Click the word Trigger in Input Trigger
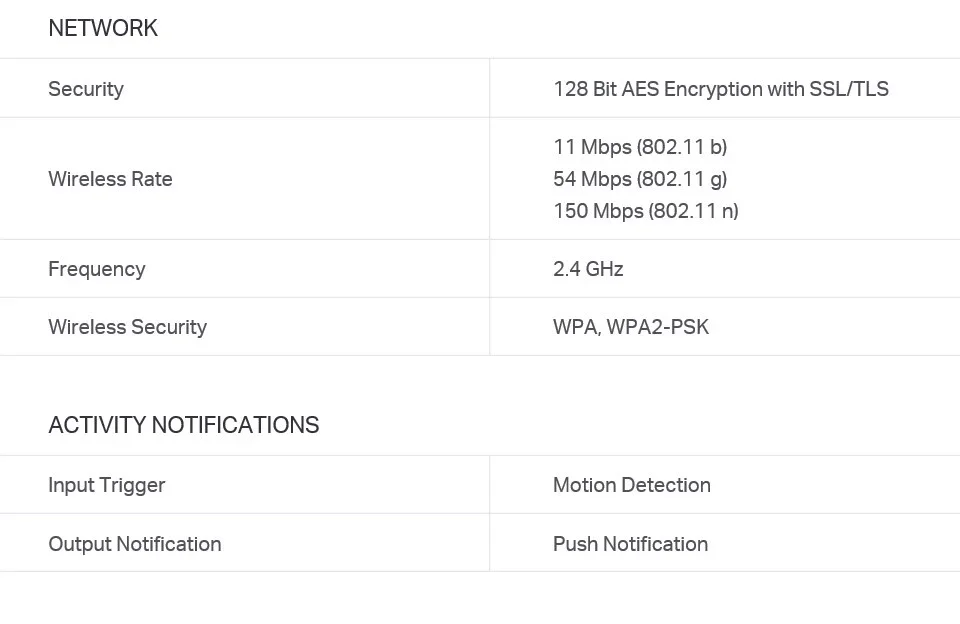960x624 pixels. [x=132, y=485]
